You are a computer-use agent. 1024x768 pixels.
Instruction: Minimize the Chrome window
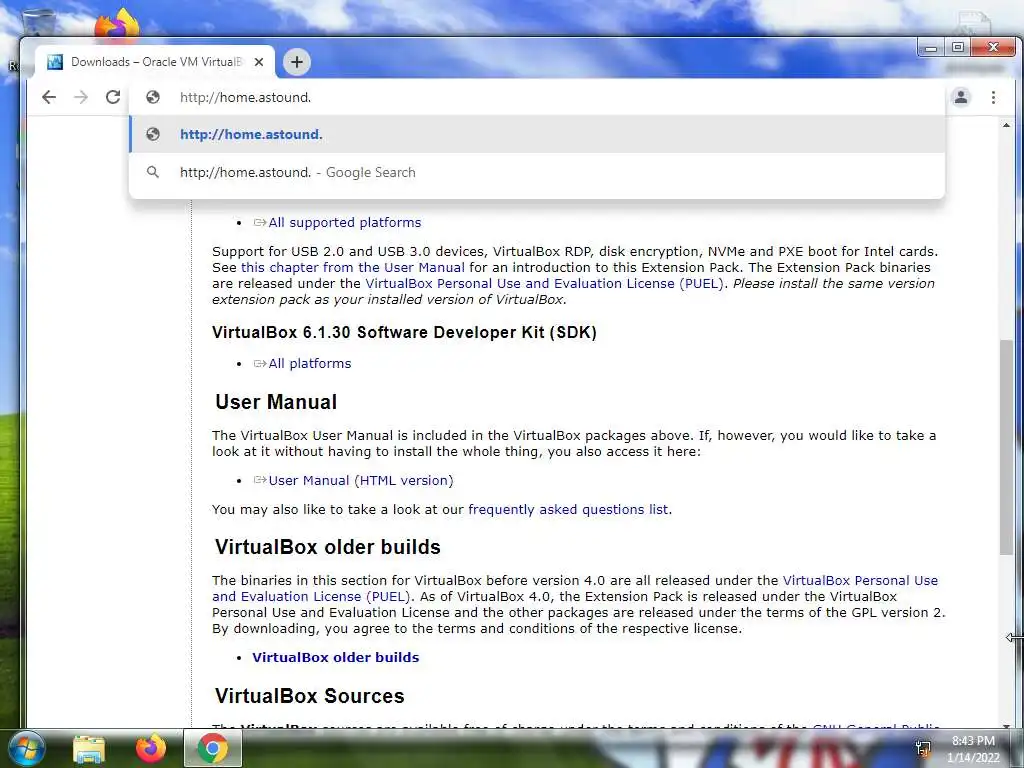pyautogui.click(x=931, y=48)
